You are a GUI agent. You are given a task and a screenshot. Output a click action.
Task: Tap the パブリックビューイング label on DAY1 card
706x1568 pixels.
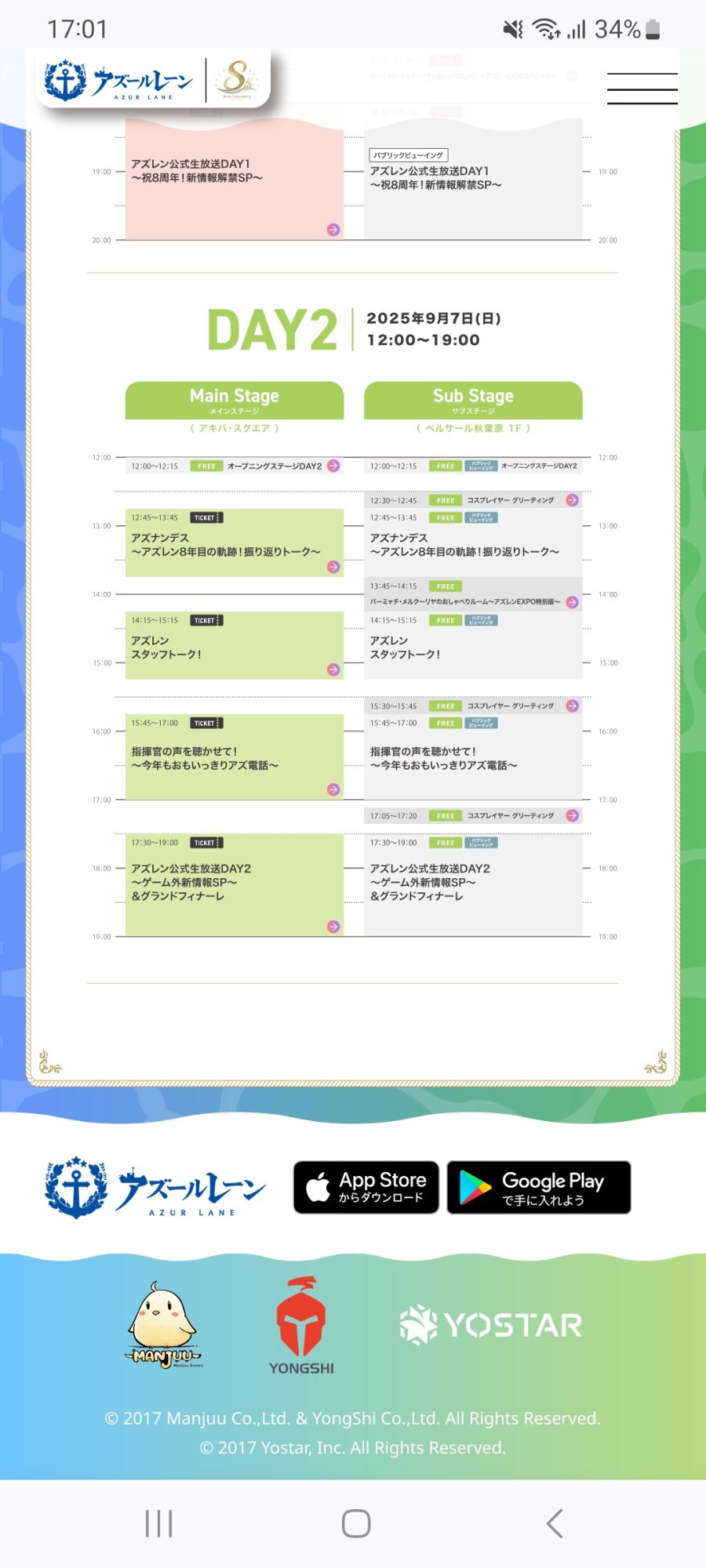point(409,155)
